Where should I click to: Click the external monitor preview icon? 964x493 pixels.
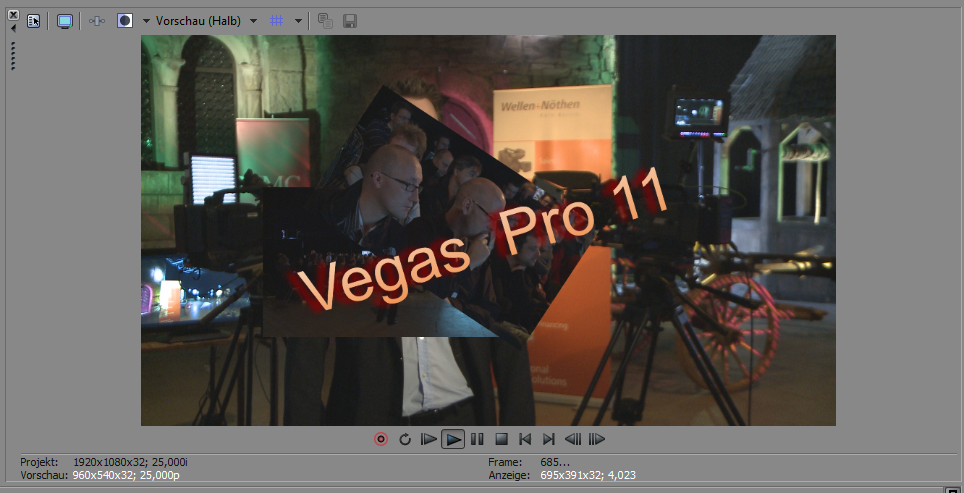[x=65, y=20]
